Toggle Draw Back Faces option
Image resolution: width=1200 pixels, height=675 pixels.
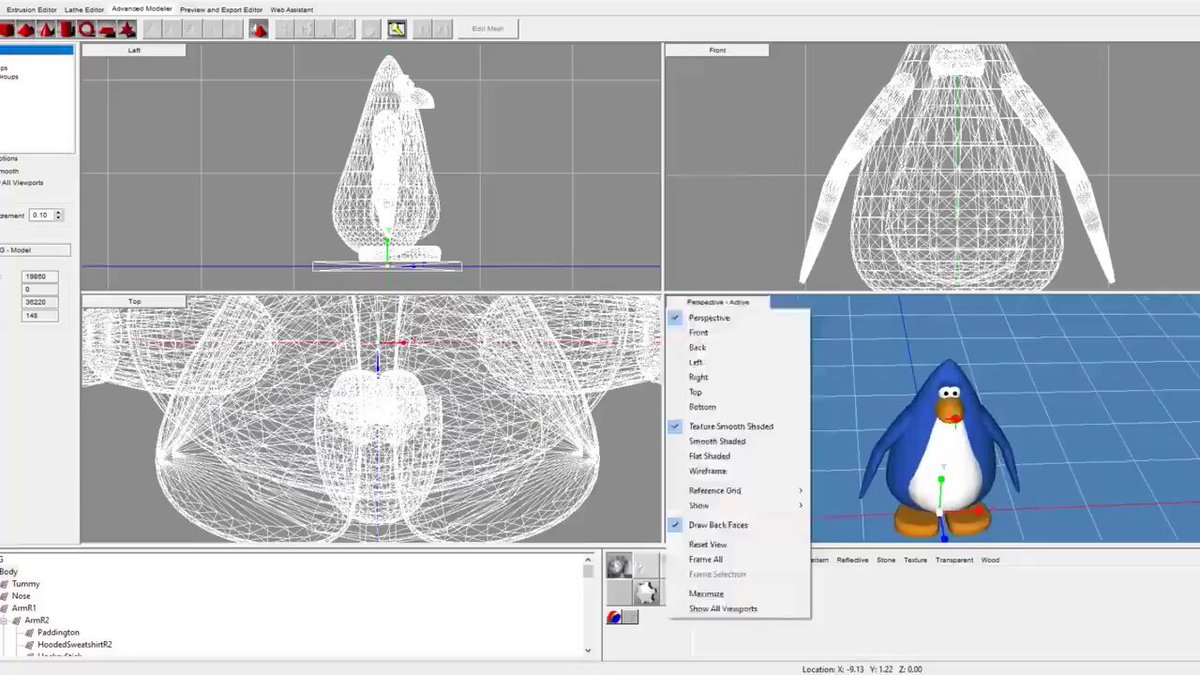click(718, 525)
